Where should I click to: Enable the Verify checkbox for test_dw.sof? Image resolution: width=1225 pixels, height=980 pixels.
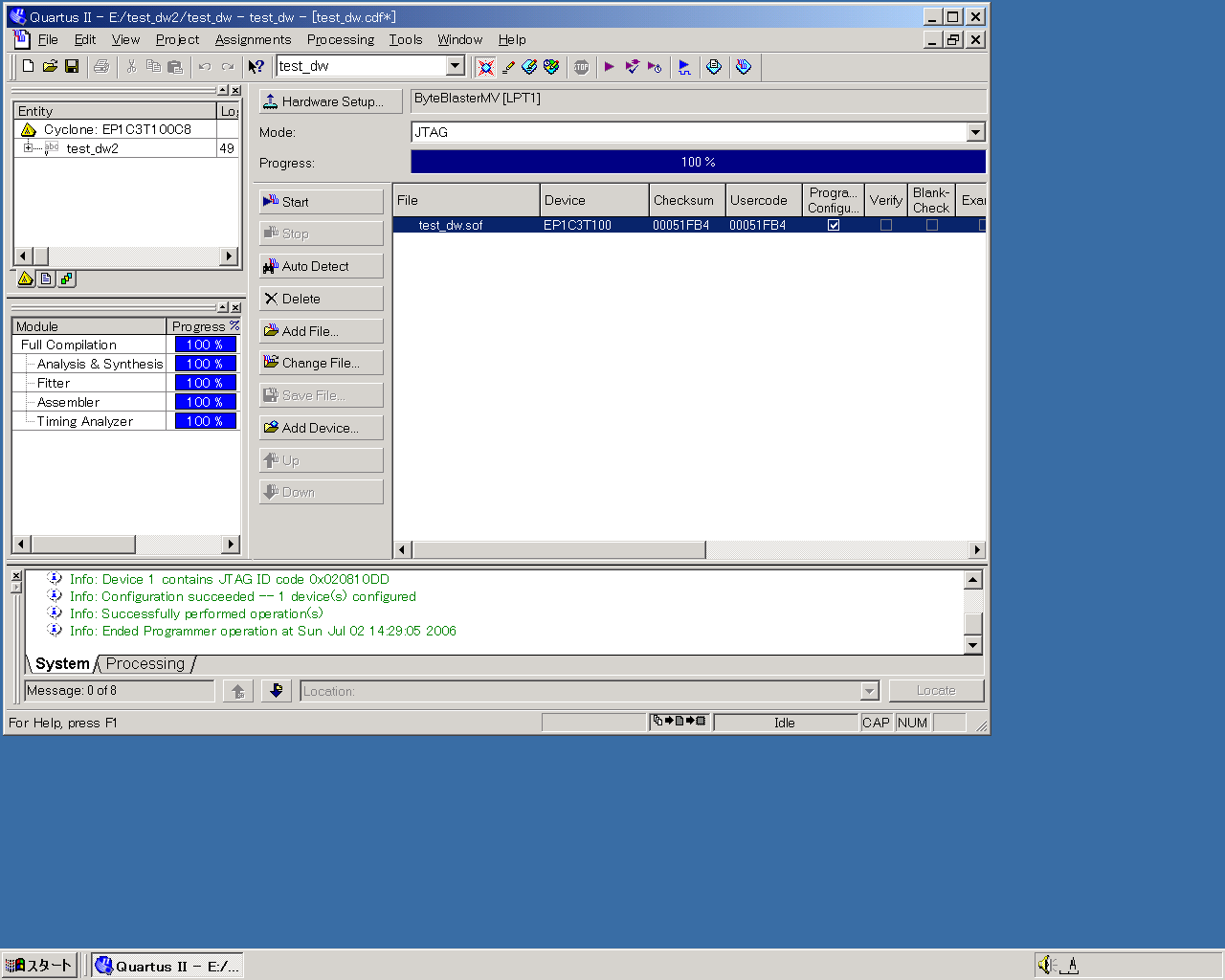[x=886, y=226]
